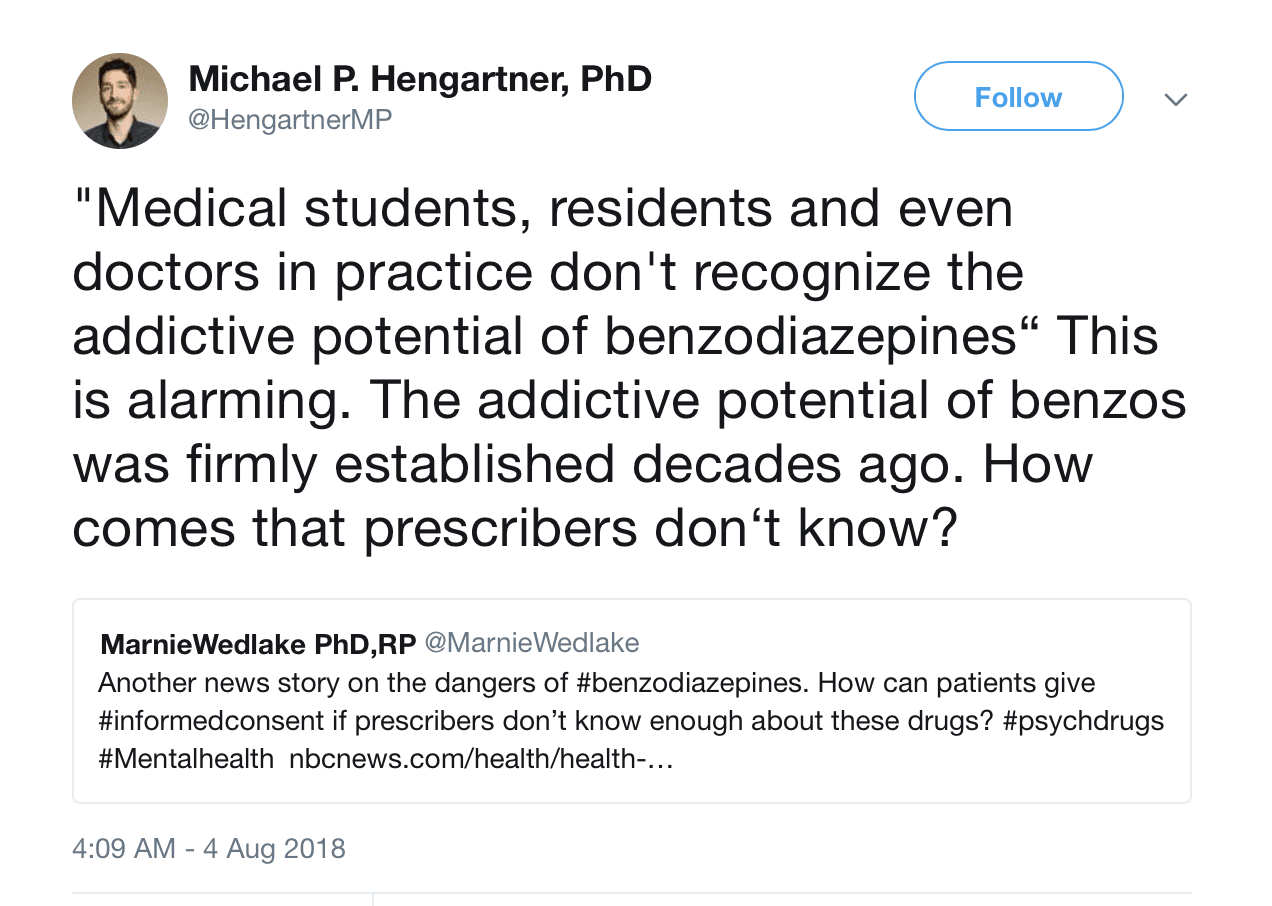
Task: Open the nbcnews.com article link
Action: coord(481,759)
